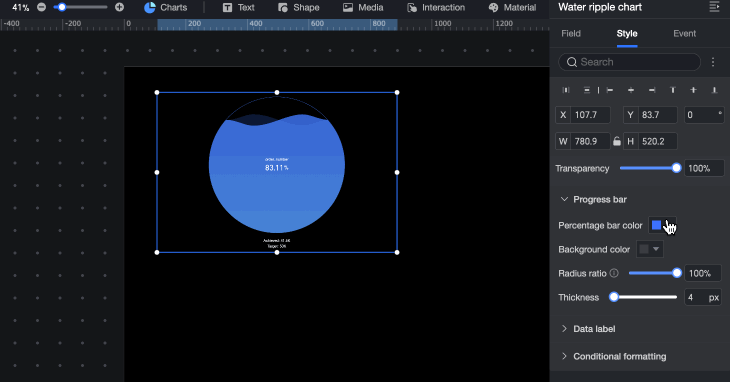The height and width of the screenshot is (382, 730).
Task: Distribute vertically using the second alignment icon
Action: (x=587, y=90)
